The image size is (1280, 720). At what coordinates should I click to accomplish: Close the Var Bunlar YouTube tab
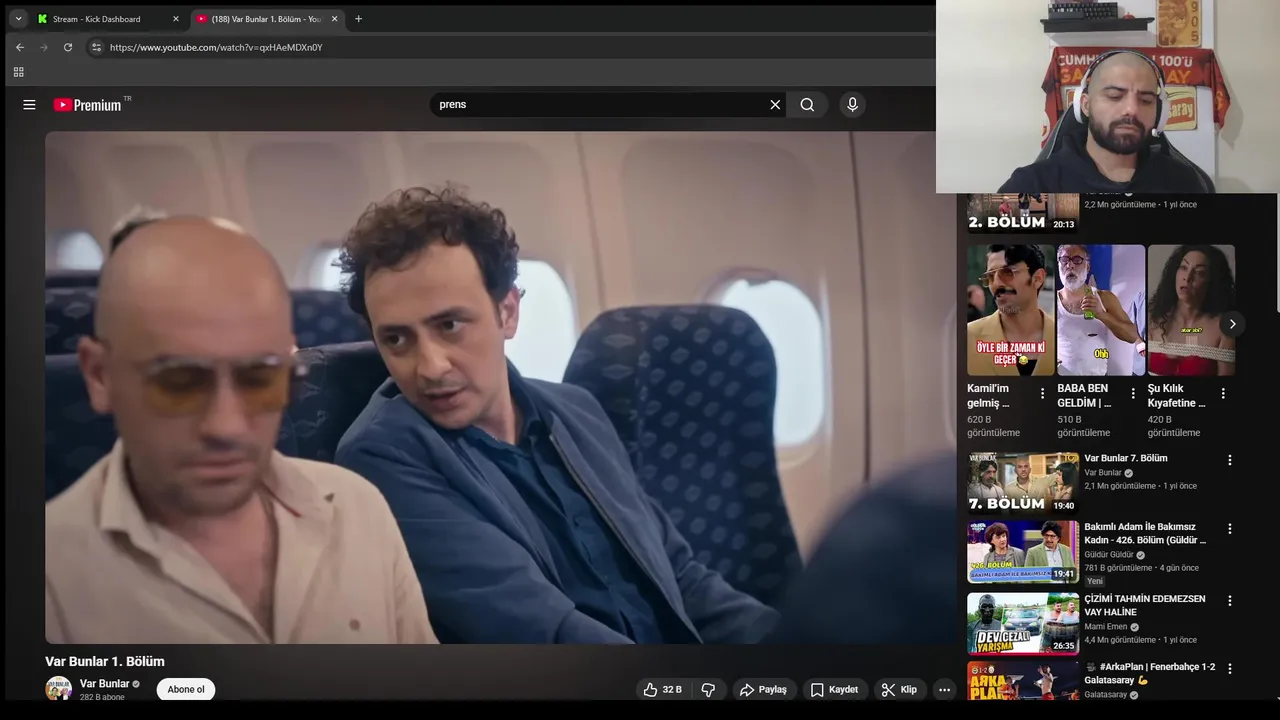pyautogui.click(x=335, y=19)
